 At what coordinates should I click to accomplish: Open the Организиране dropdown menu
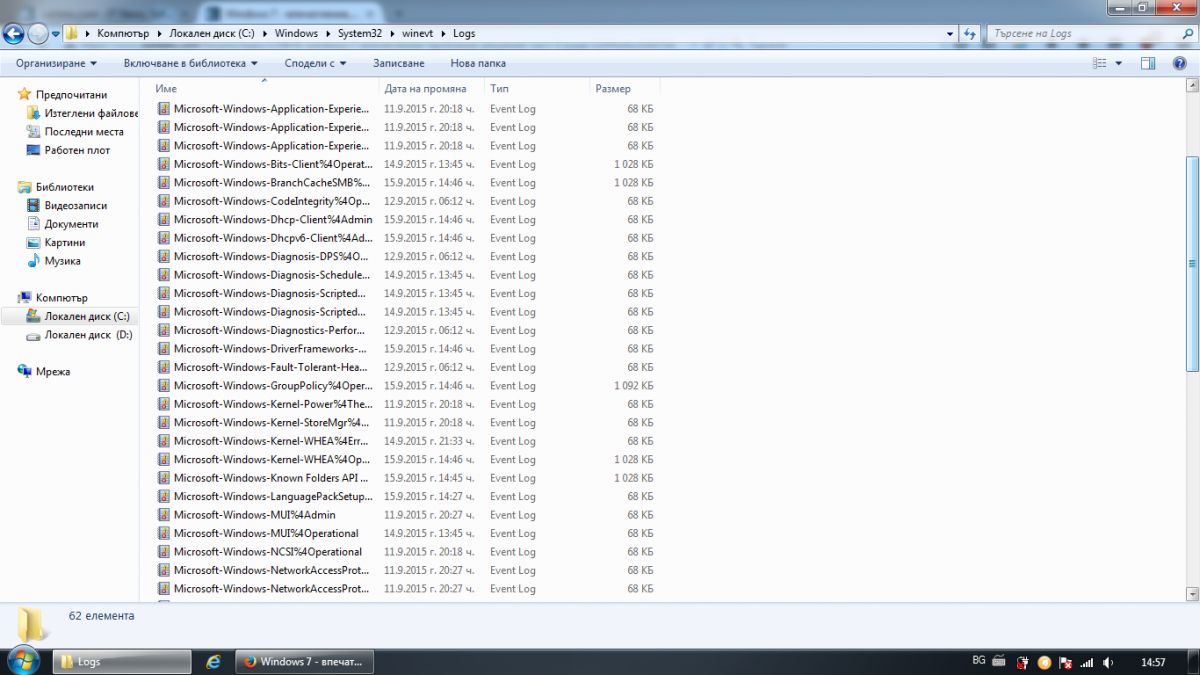click(x=56, y=63)
